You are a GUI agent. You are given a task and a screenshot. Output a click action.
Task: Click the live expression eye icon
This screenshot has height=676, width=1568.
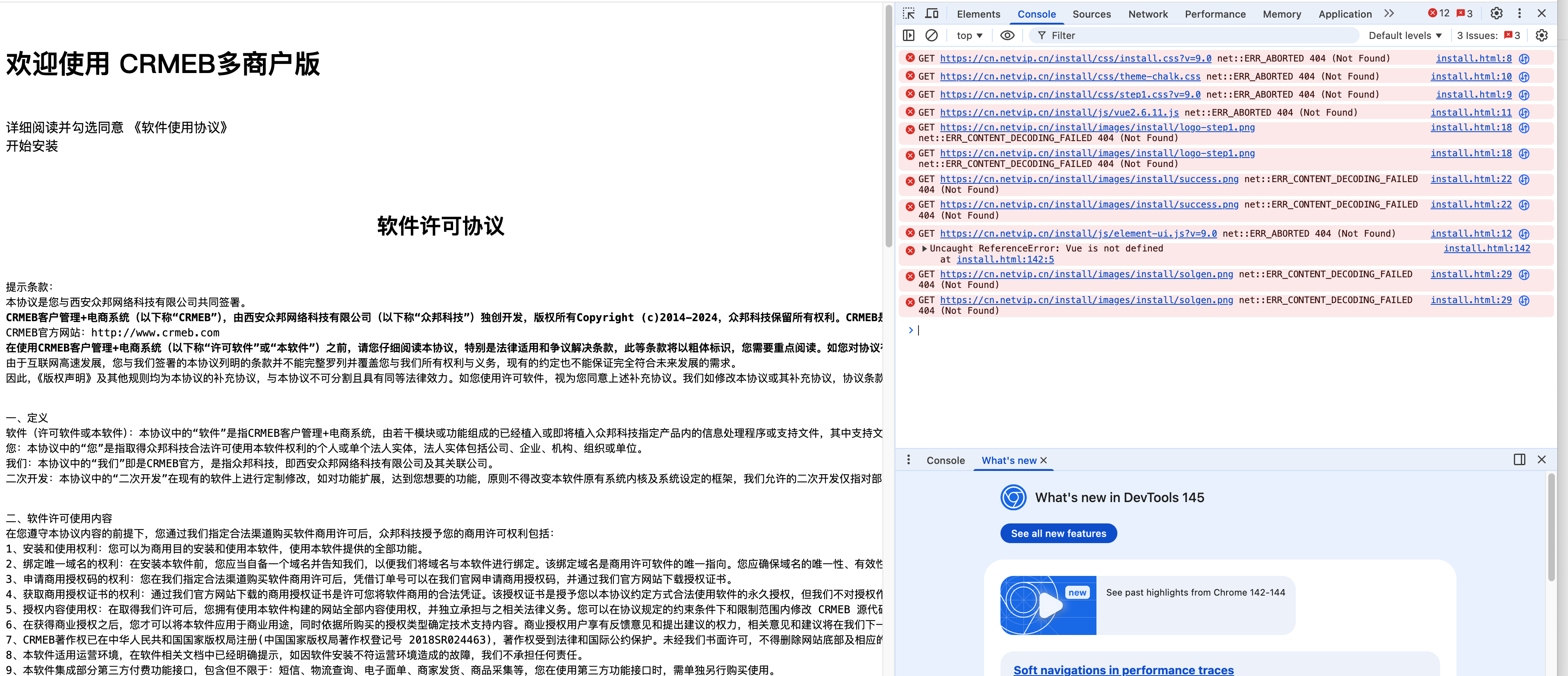click(x=1007, y=35)
